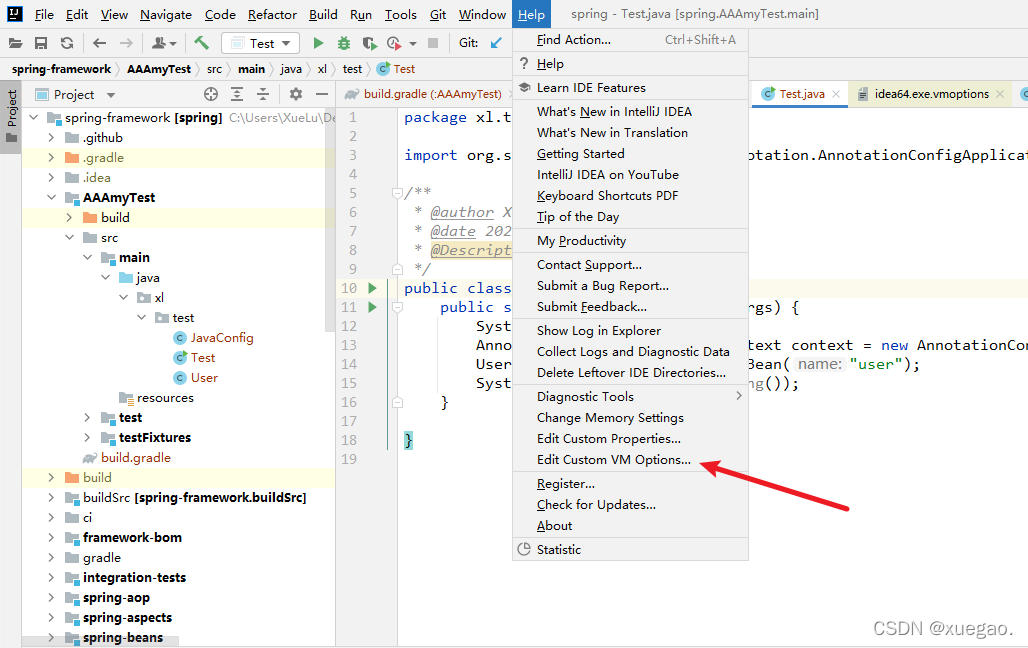Image resolution: width=1028 pixels, height=648 pixels.
Task: Select buildSrc module in tree
Action: tap(194, 498)
